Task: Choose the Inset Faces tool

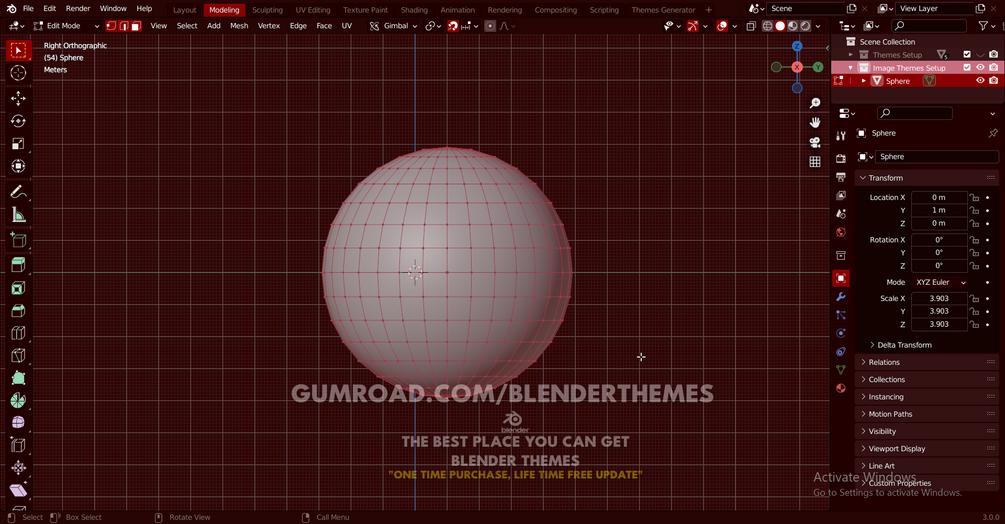Action: click(x=18, y=288)
